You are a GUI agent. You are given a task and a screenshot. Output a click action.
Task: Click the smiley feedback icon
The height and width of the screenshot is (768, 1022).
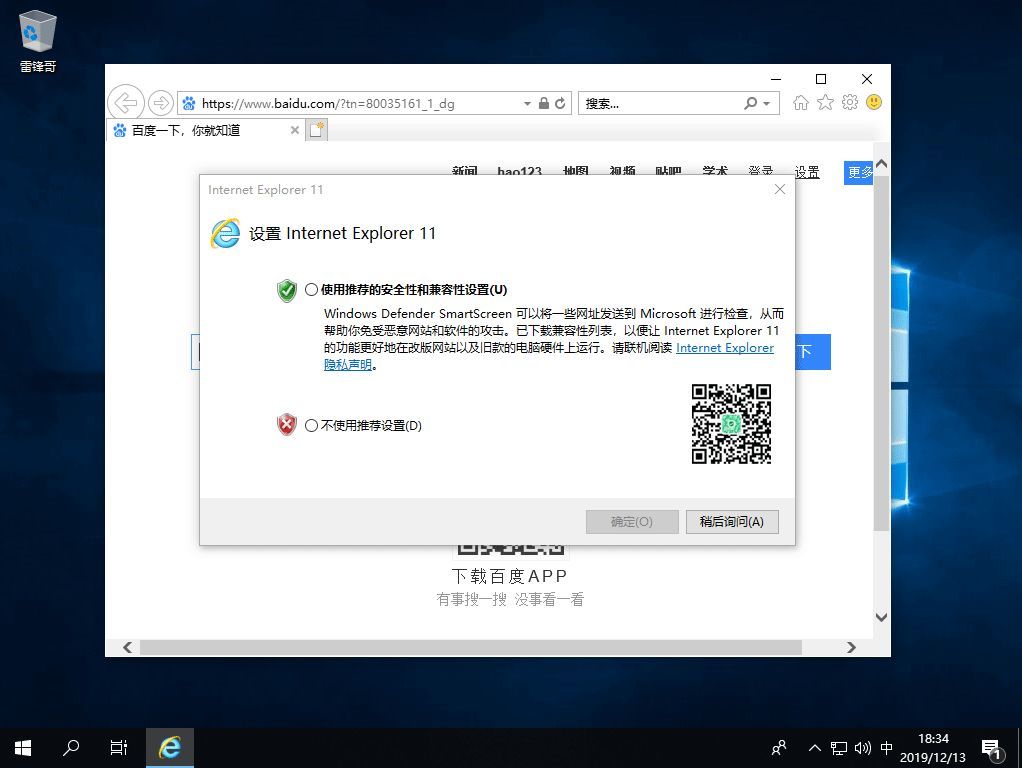[874, 103]
